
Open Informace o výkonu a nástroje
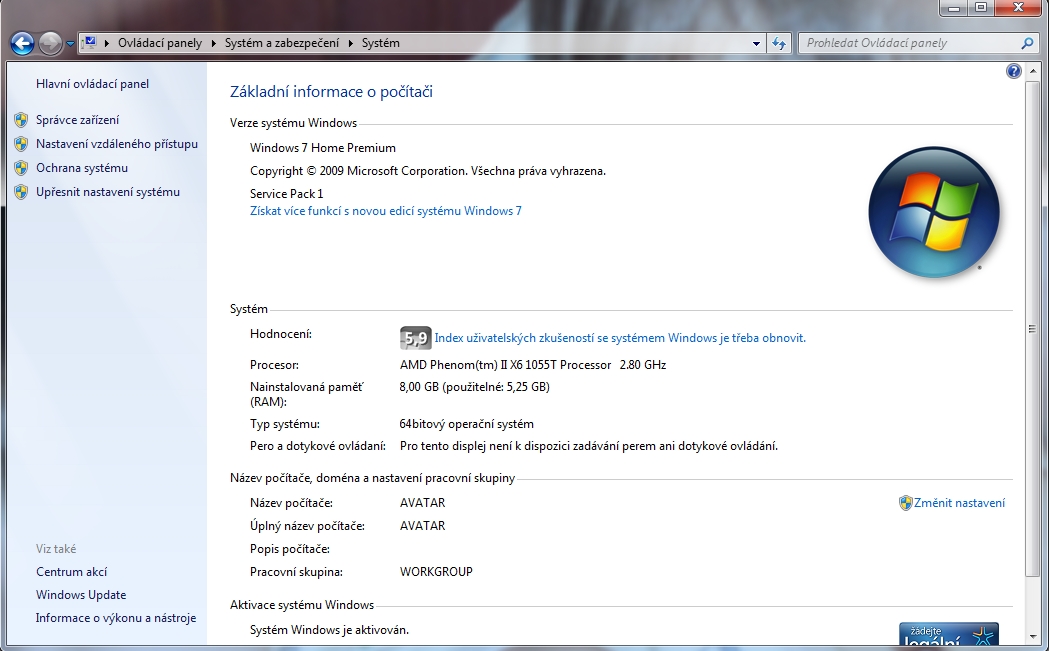116,618
